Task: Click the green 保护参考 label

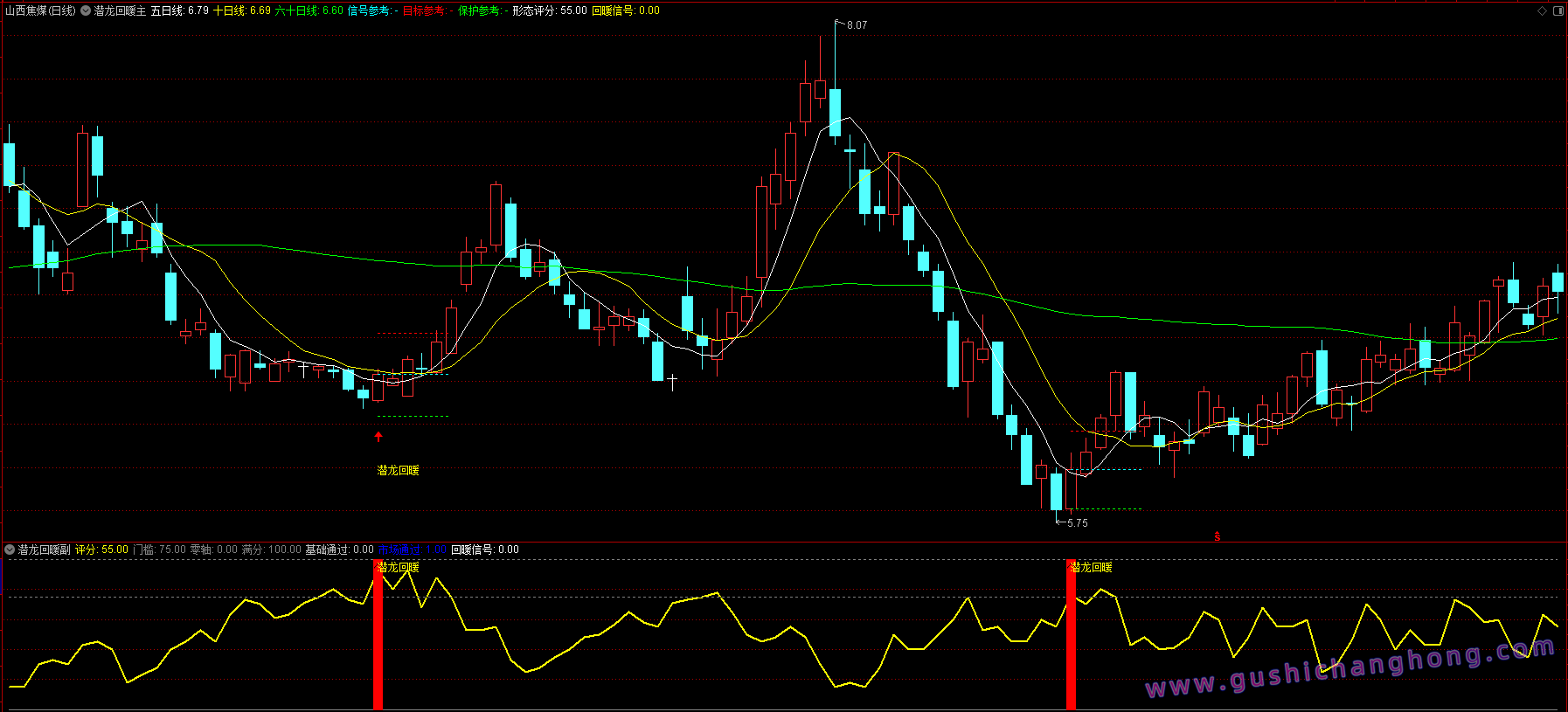Action: tap(482, 11)
